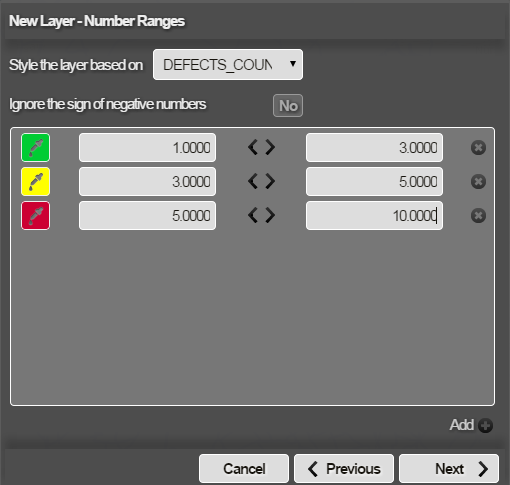Remove the 1.0000 to 3.0000 range
The width and height of the screenshot is (510, 485).
(478, 147)
